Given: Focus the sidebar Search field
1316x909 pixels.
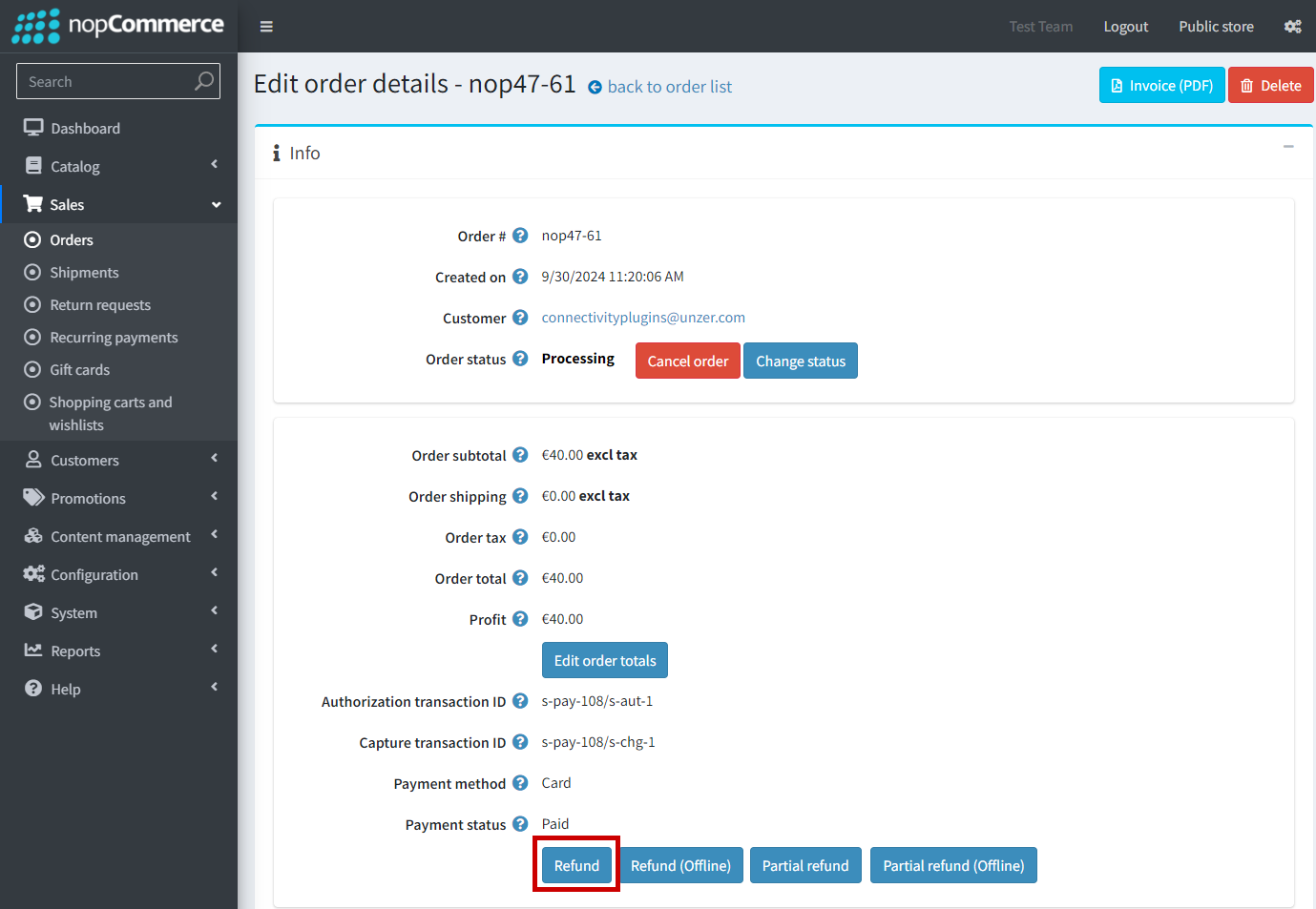Looking at the screenshot, I should 118,81.
